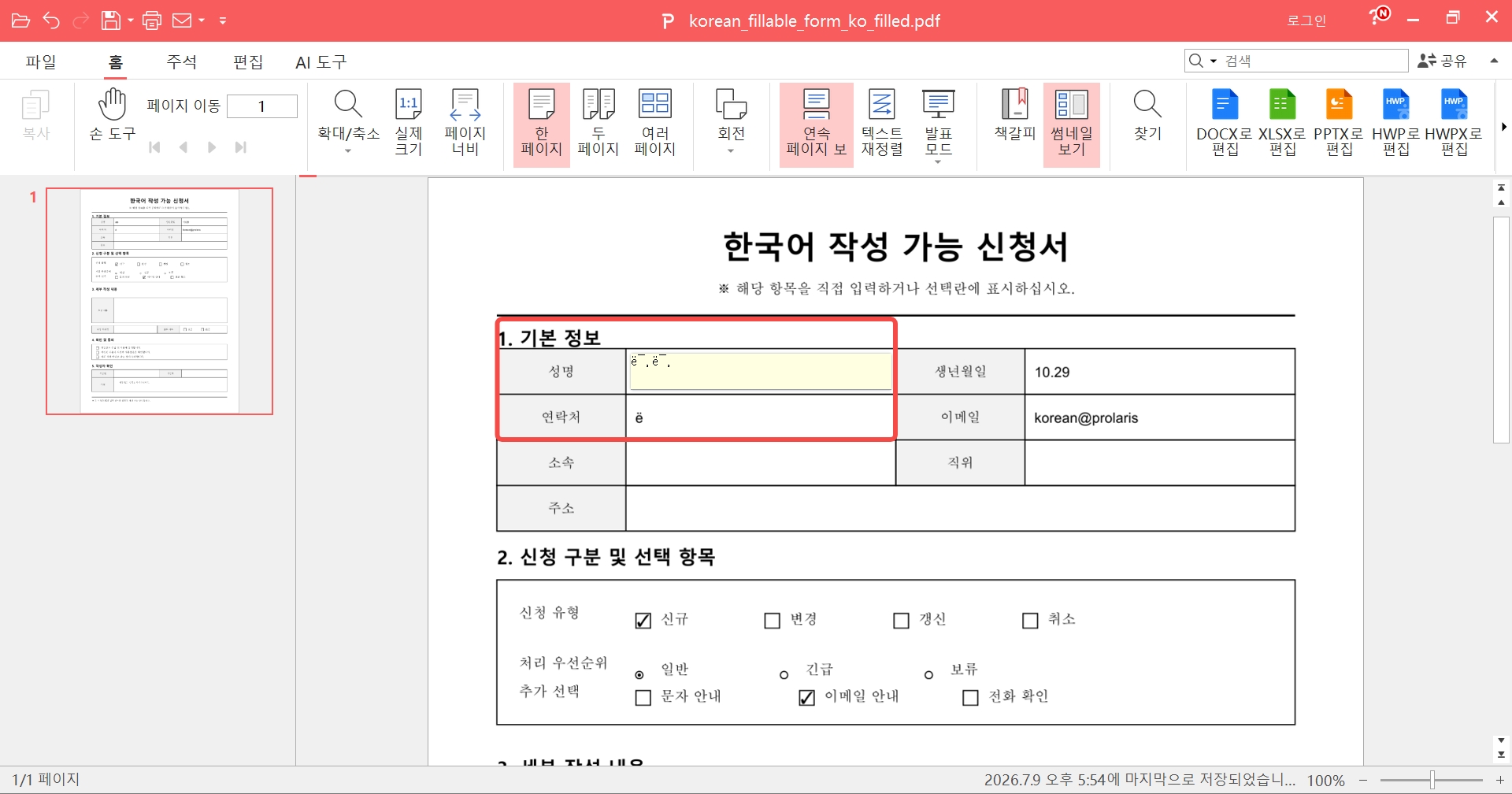1512x794 pixels.
Task: Convert with XLSX로 편집
Action: (1282, 122)
